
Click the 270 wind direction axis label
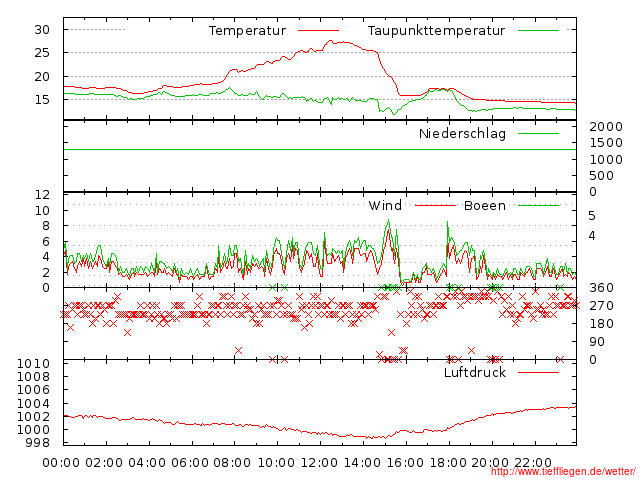tap(601, 306)
